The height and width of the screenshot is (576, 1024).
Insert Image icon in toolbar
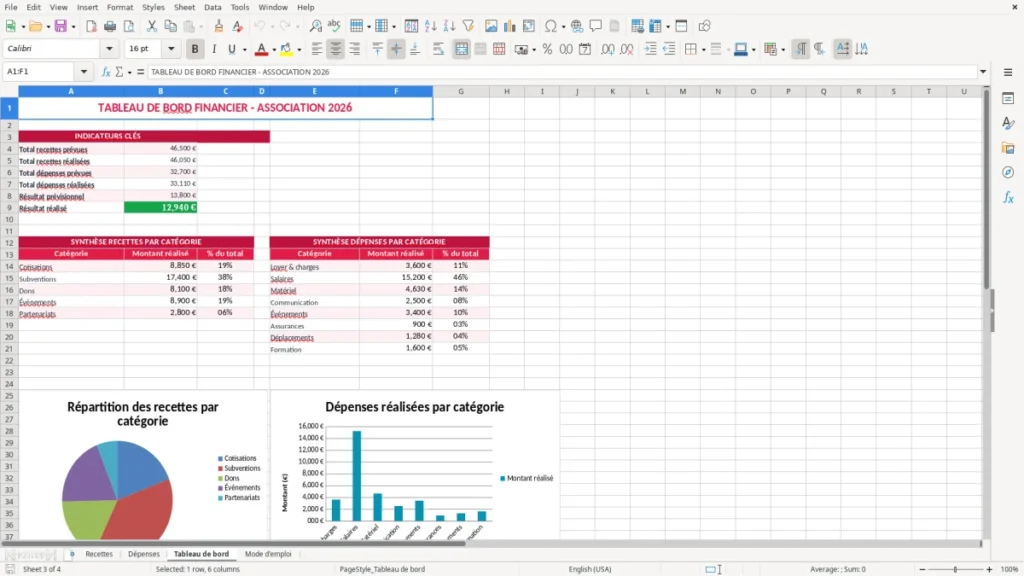point(491,26)
